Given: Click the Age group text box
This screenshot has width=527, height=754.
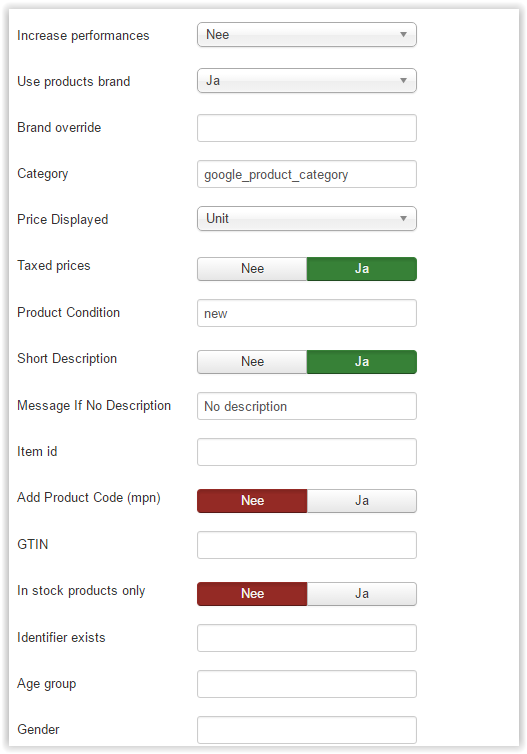Looking at the screenshot, I should coord(307,684).
